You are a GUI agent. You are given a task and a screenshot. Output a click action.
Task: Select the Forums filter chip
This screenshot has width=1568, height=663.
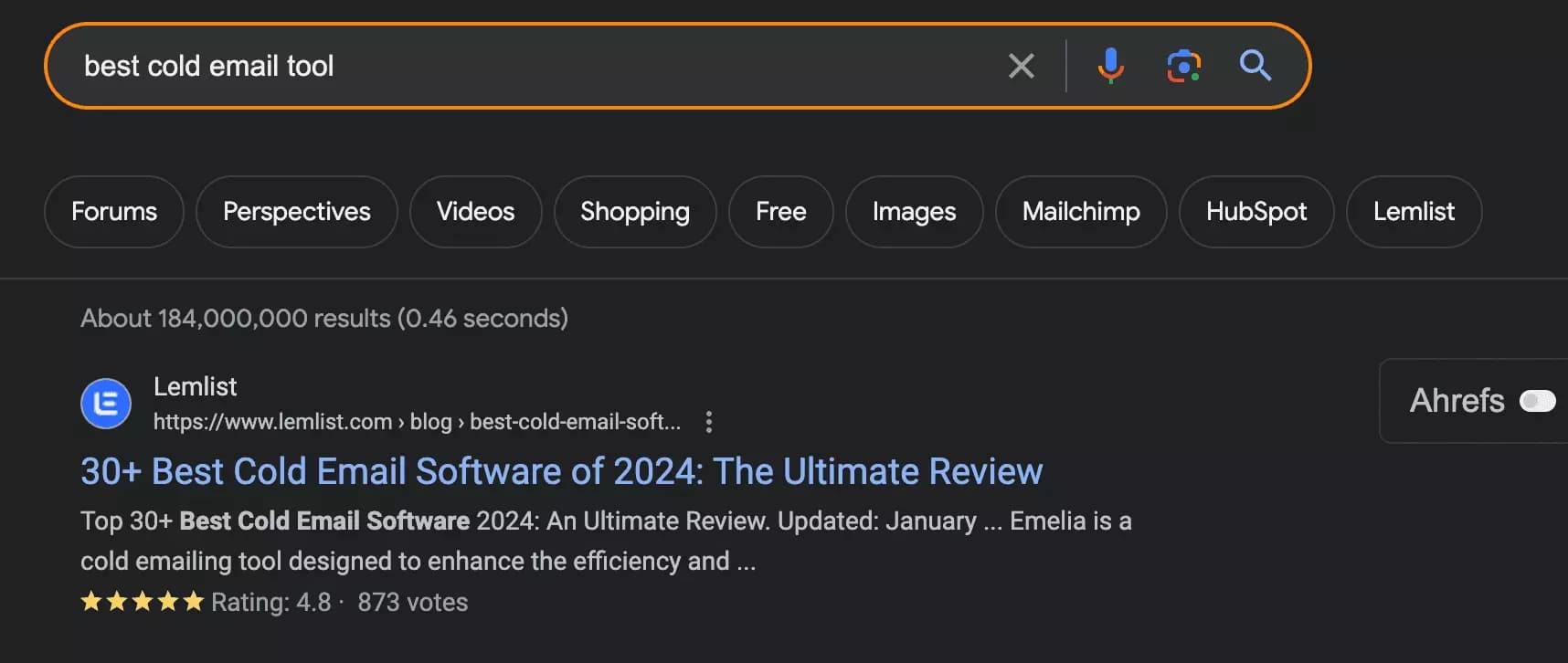(113, 211)
